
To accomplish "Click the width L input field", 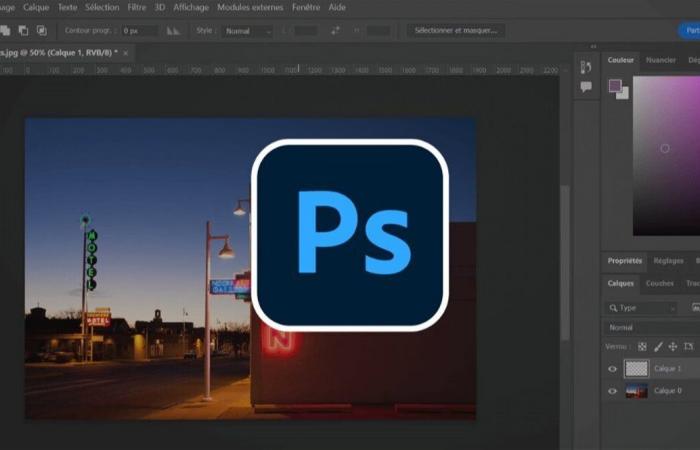I will coord(306,31).
